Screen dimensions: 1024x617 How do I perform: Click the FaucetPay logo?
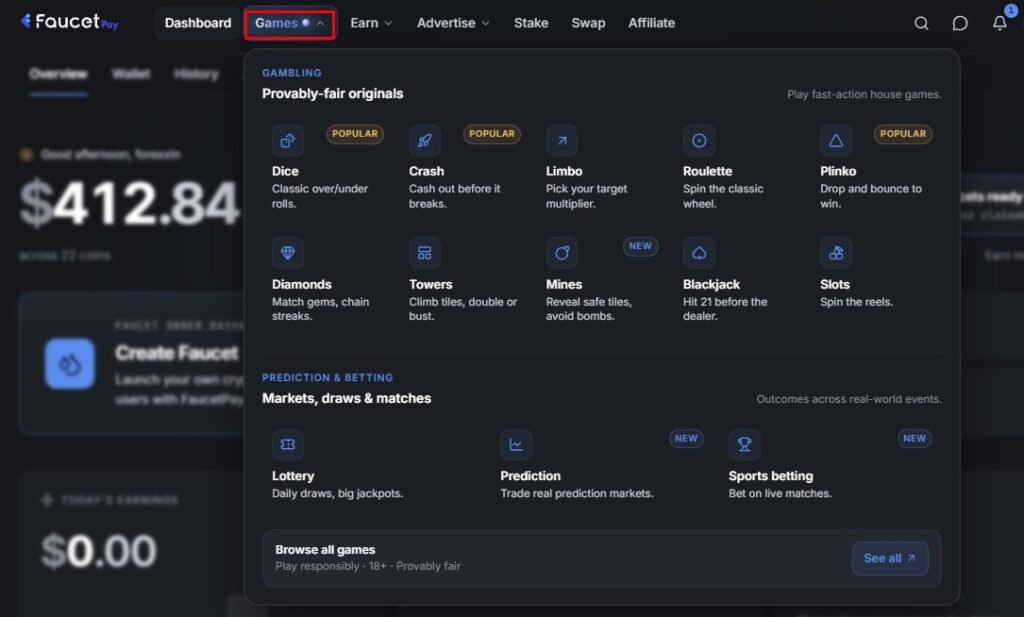[69, 22]
